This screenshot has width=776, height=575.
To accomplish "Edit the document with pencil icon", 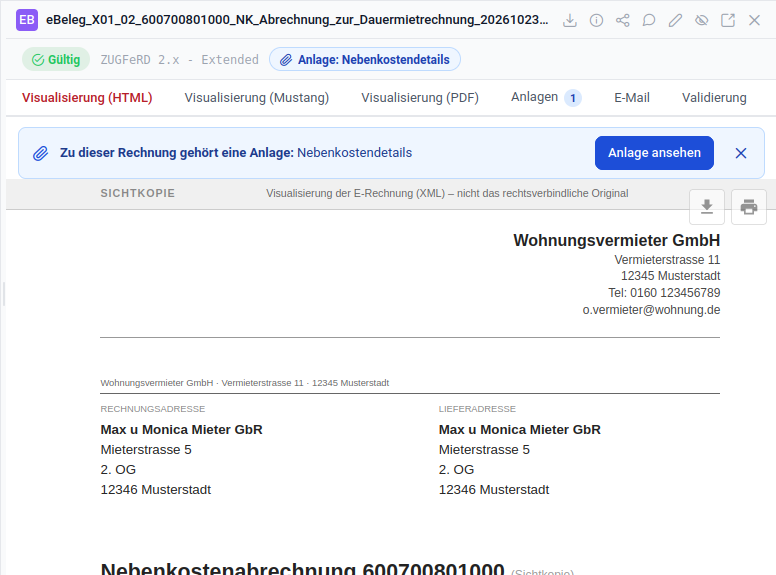I will [675, 20].
